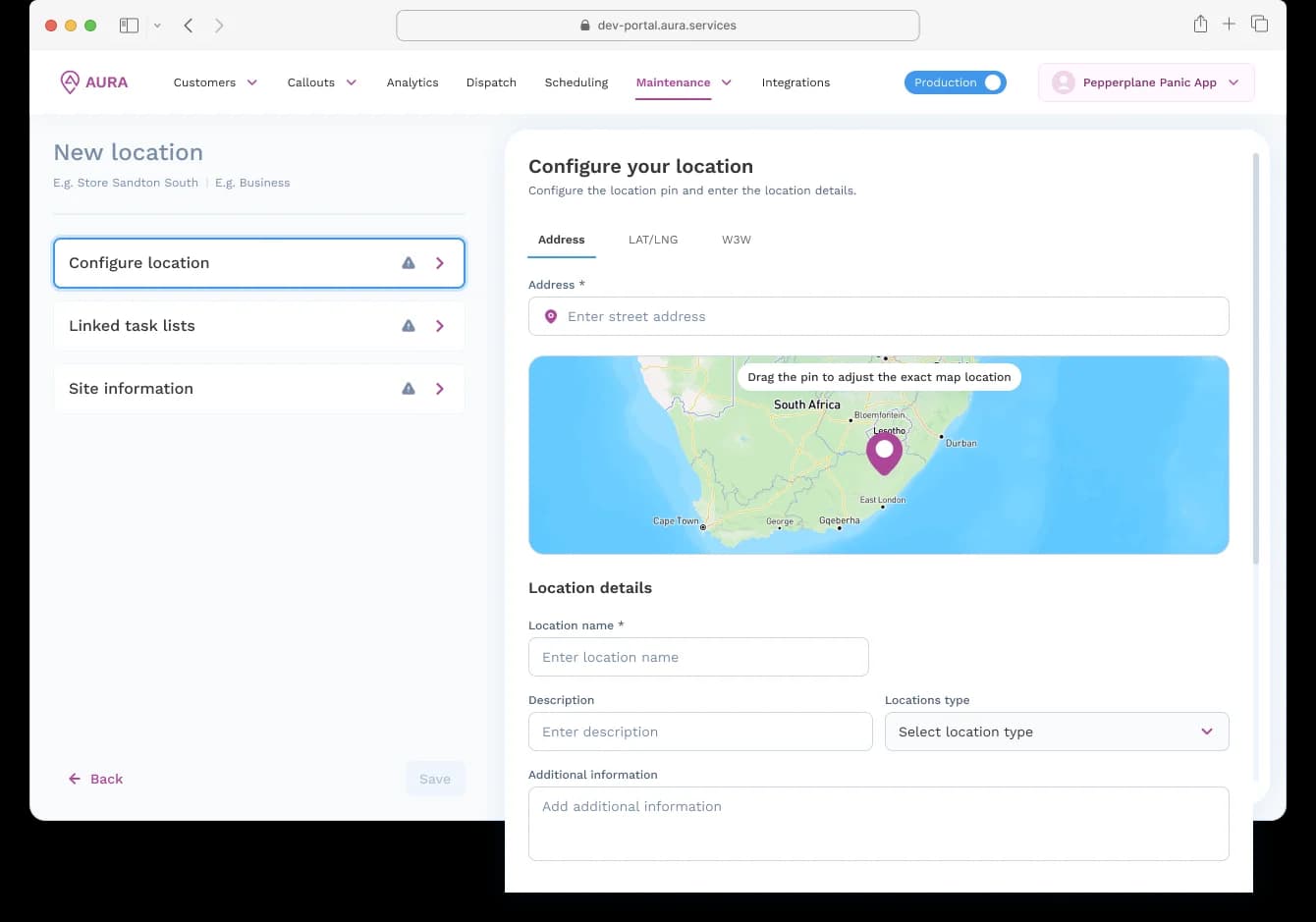The width and height of the screenshot is (1316, 922).
Task: Click warning icon on Site information
Action: [409, 389]
